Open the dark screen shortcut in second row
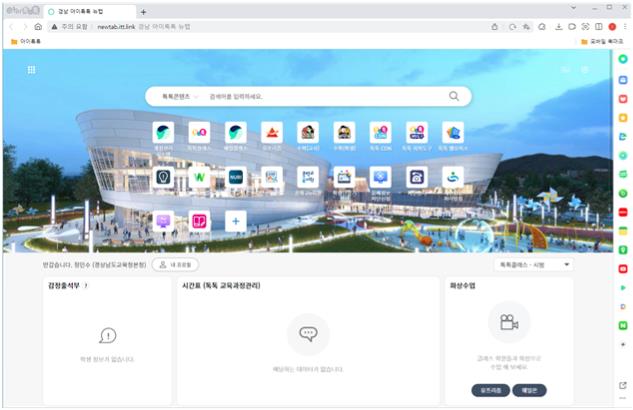This screenshot has width=633, height=410. pos(344,177)
